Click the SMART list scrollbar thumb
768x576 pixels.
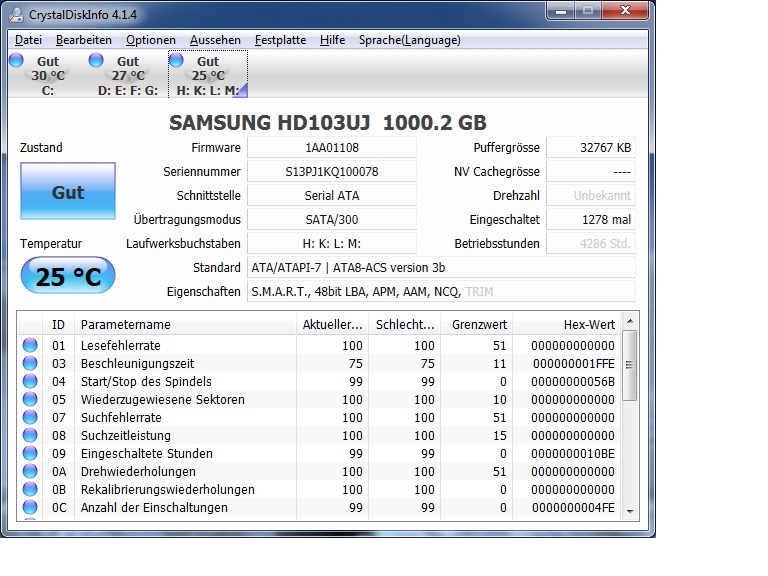point(630,365)
